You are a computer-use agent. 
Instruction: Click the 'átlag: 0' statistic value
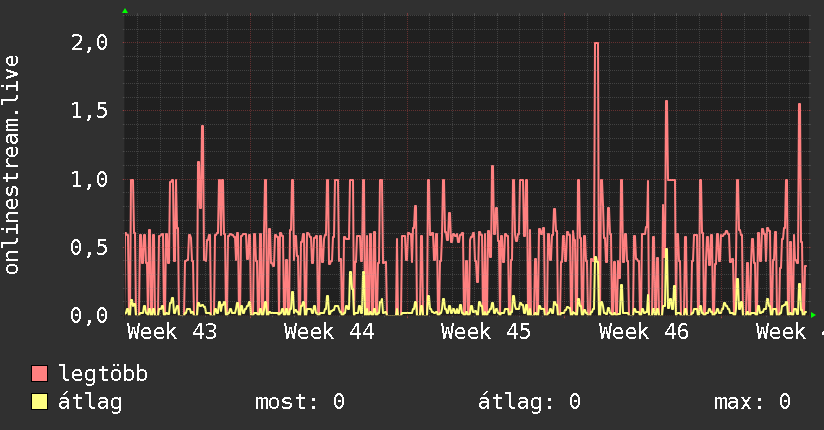(529, 402)
